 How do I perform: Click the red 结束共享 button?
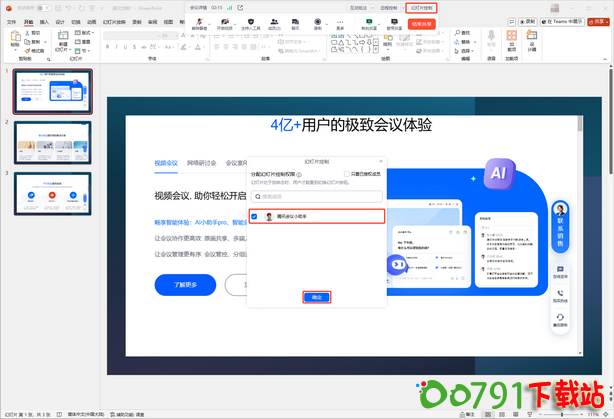point(422,24)
